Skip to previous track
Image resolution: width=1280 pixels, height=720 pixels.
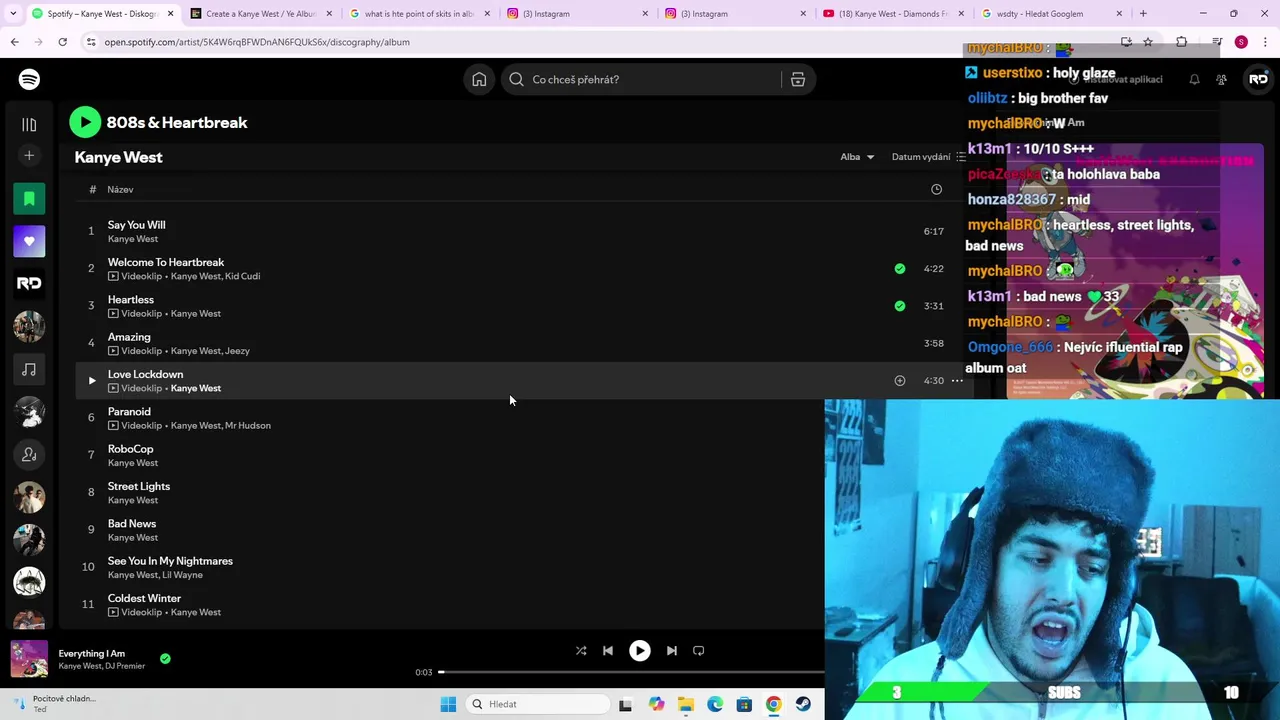coord(608,651)
